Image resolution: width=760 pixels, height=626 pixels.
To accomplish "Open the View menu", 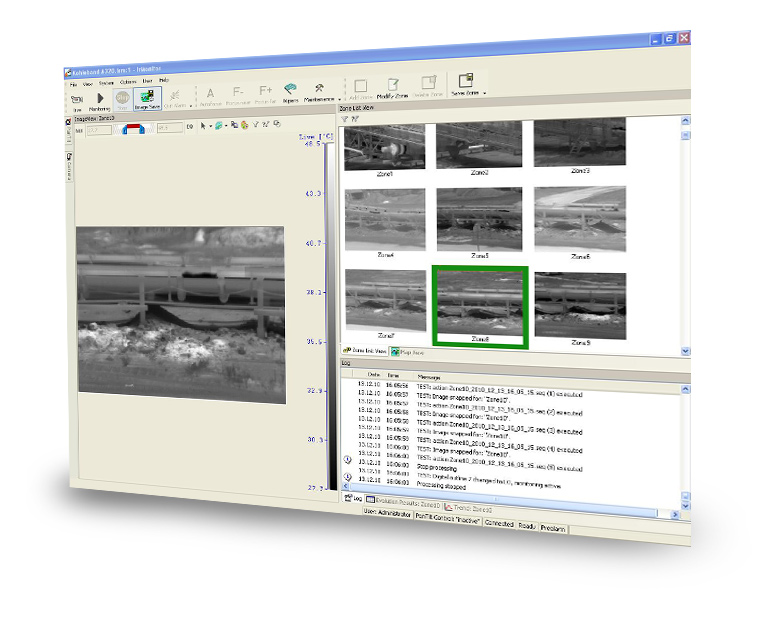I will pyautogui.click(x=88, y=84).
